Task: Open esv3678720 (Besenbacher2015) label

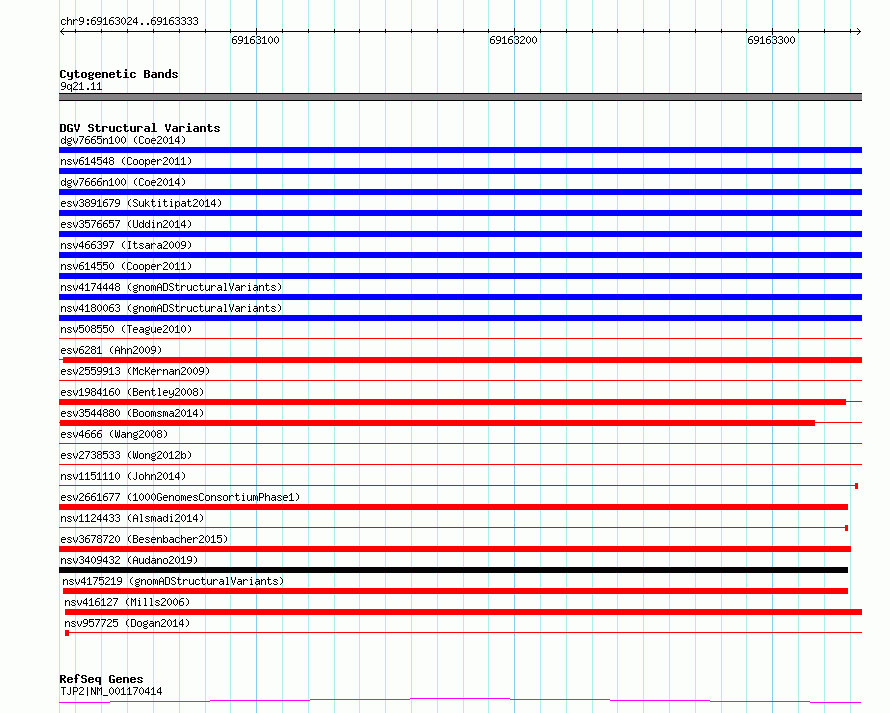Action: pyautogui.click(x=144, y=539)
